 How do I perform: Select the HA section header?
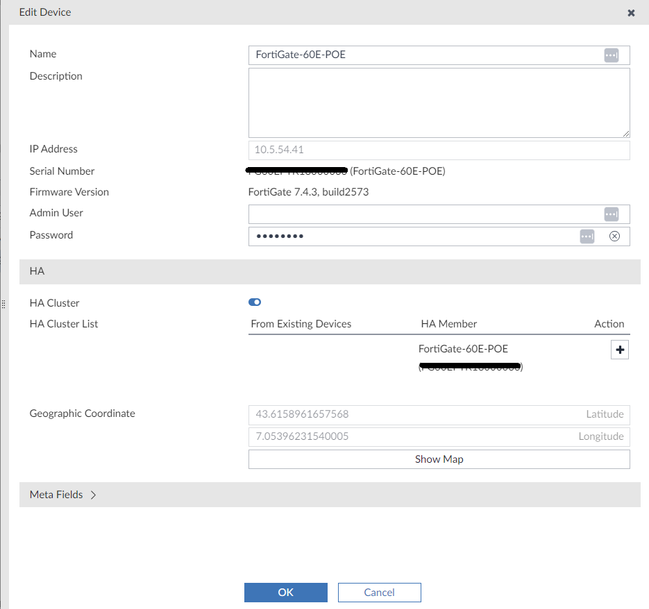click(x=329, y=272)
